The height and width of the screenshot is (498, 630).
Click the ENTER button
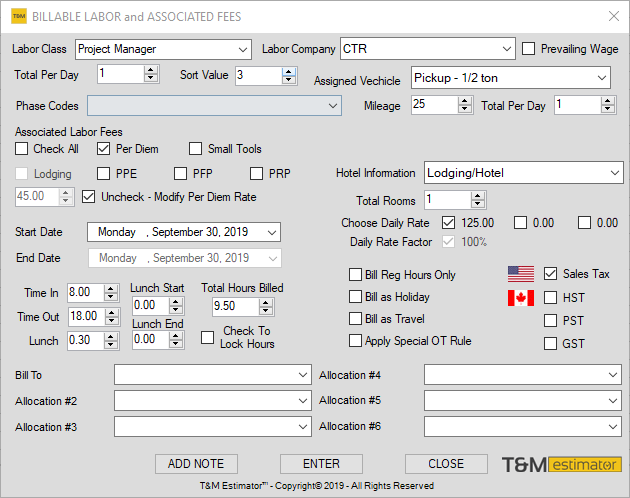(x=321, y=464)
